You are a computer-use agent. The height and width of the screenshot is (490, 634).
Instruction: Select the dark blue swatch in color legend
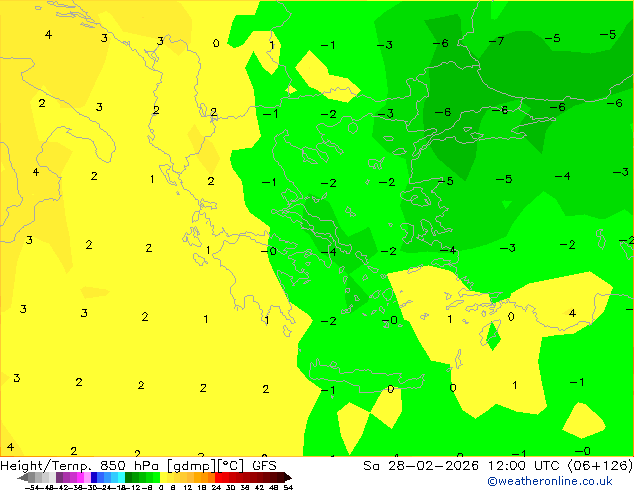[94, 477]
